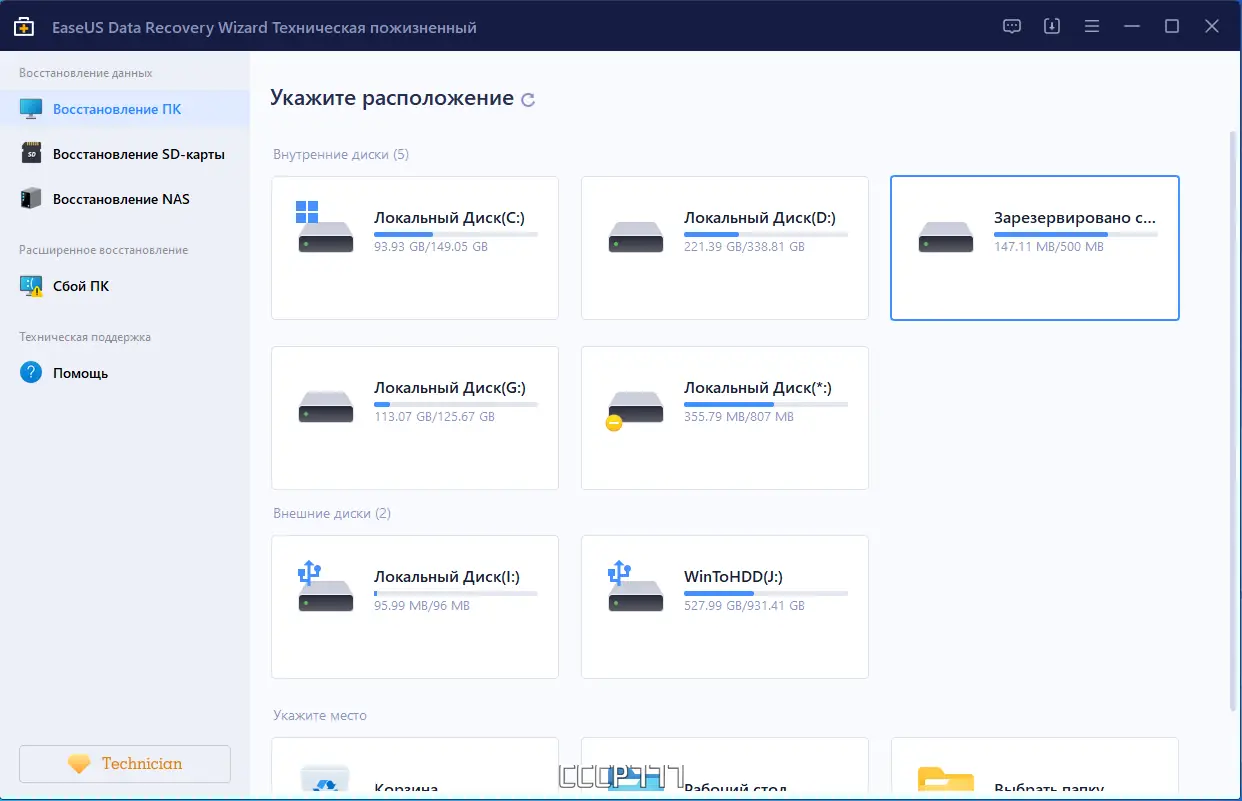Click the import/download icon in title bar
This screenshot has width=1242, height=801.
1052,27
